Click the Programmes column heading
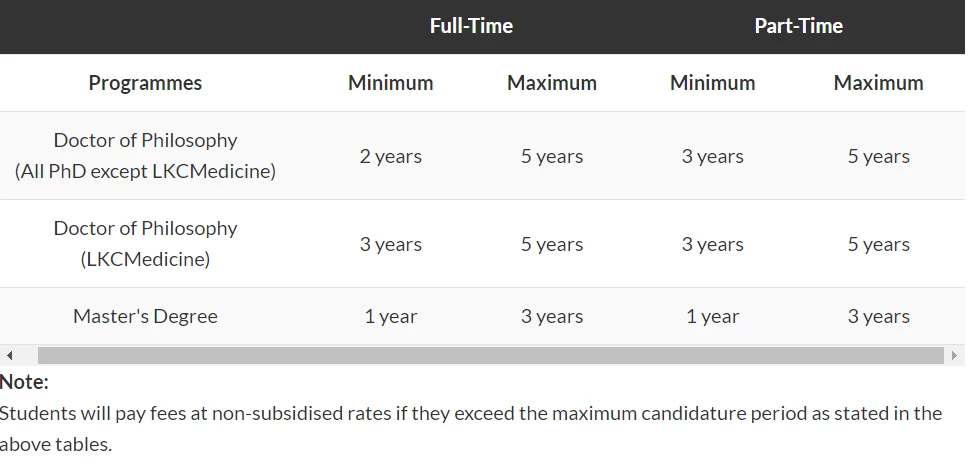This screenshot has height=466, width=968. [x=145, y=83]
